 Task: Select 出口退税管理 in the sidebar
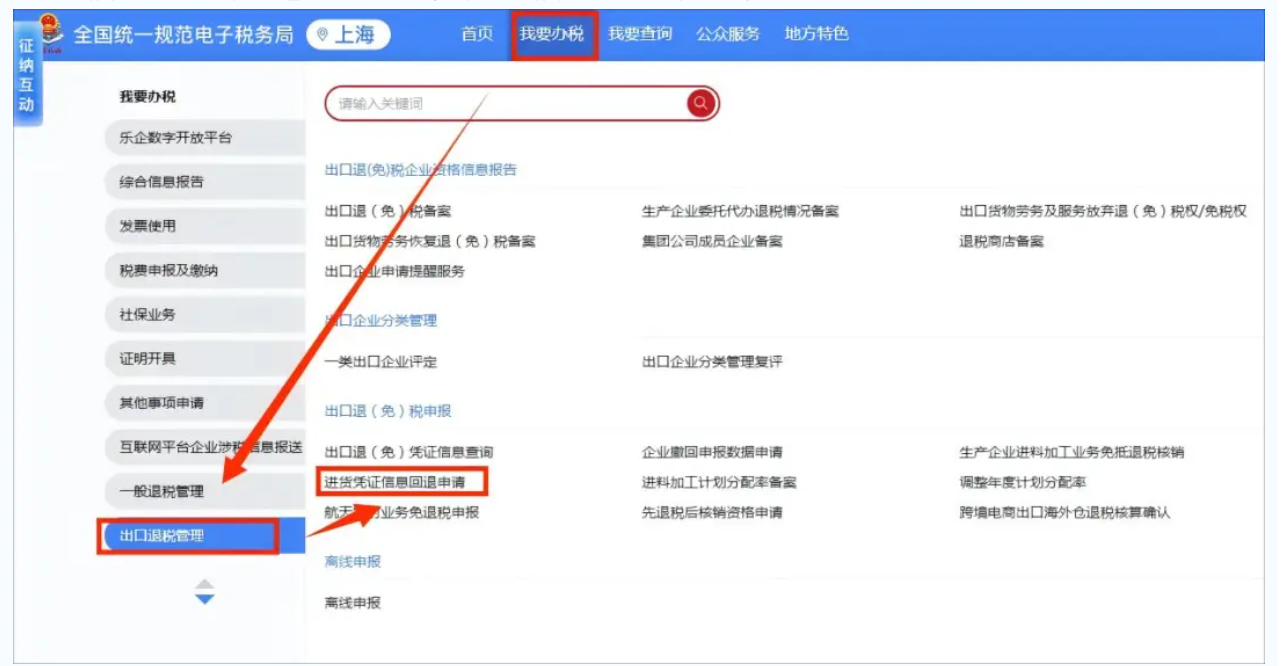point(189,536)
